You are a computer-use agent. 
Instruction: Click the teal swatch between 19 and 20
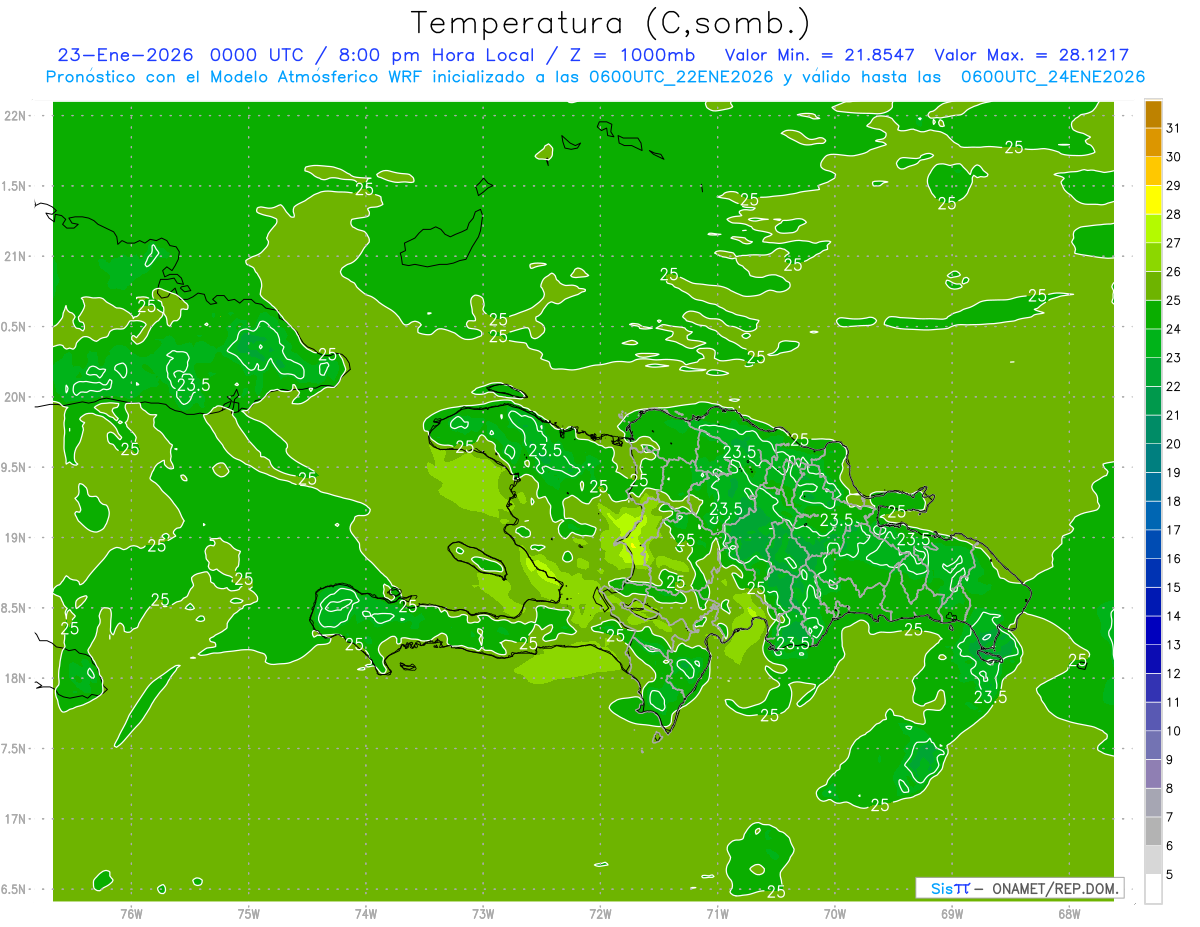pos(1153,459)
